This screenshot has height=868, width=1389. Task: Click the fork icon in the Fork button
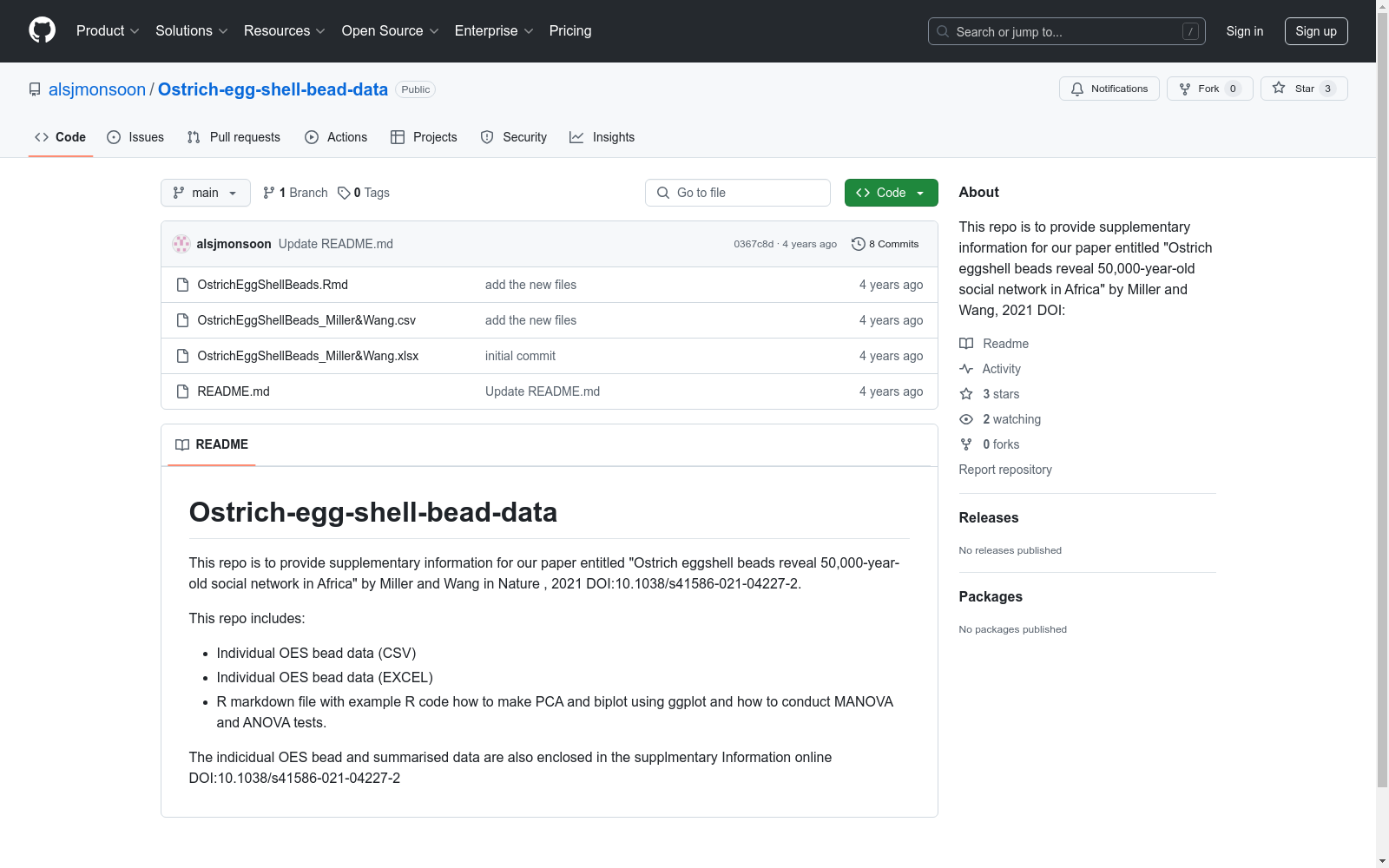pos(1185,89)
